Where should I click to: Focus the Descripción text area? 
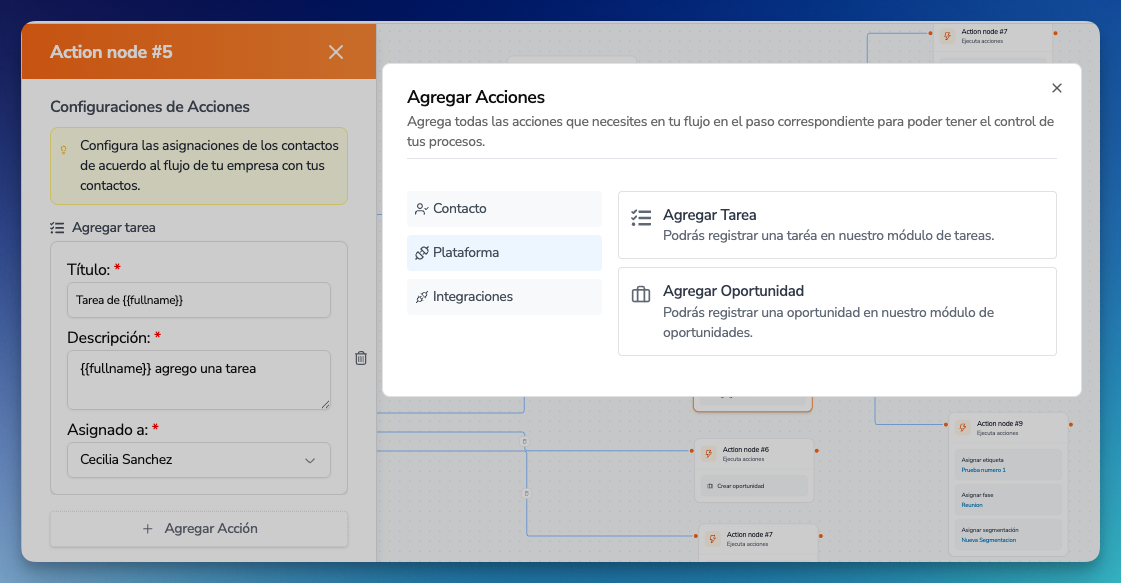[199, 380]
